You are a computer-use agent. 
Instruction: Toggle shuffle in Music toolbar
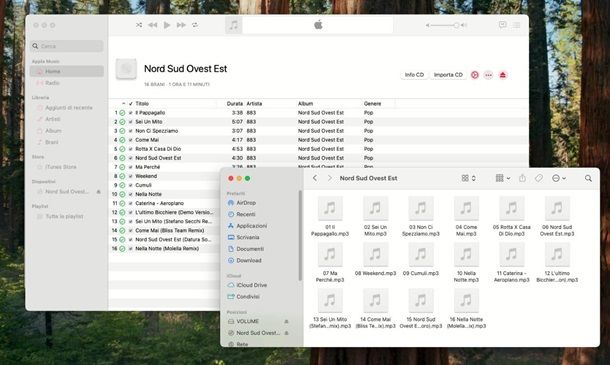tap(139, 25)
